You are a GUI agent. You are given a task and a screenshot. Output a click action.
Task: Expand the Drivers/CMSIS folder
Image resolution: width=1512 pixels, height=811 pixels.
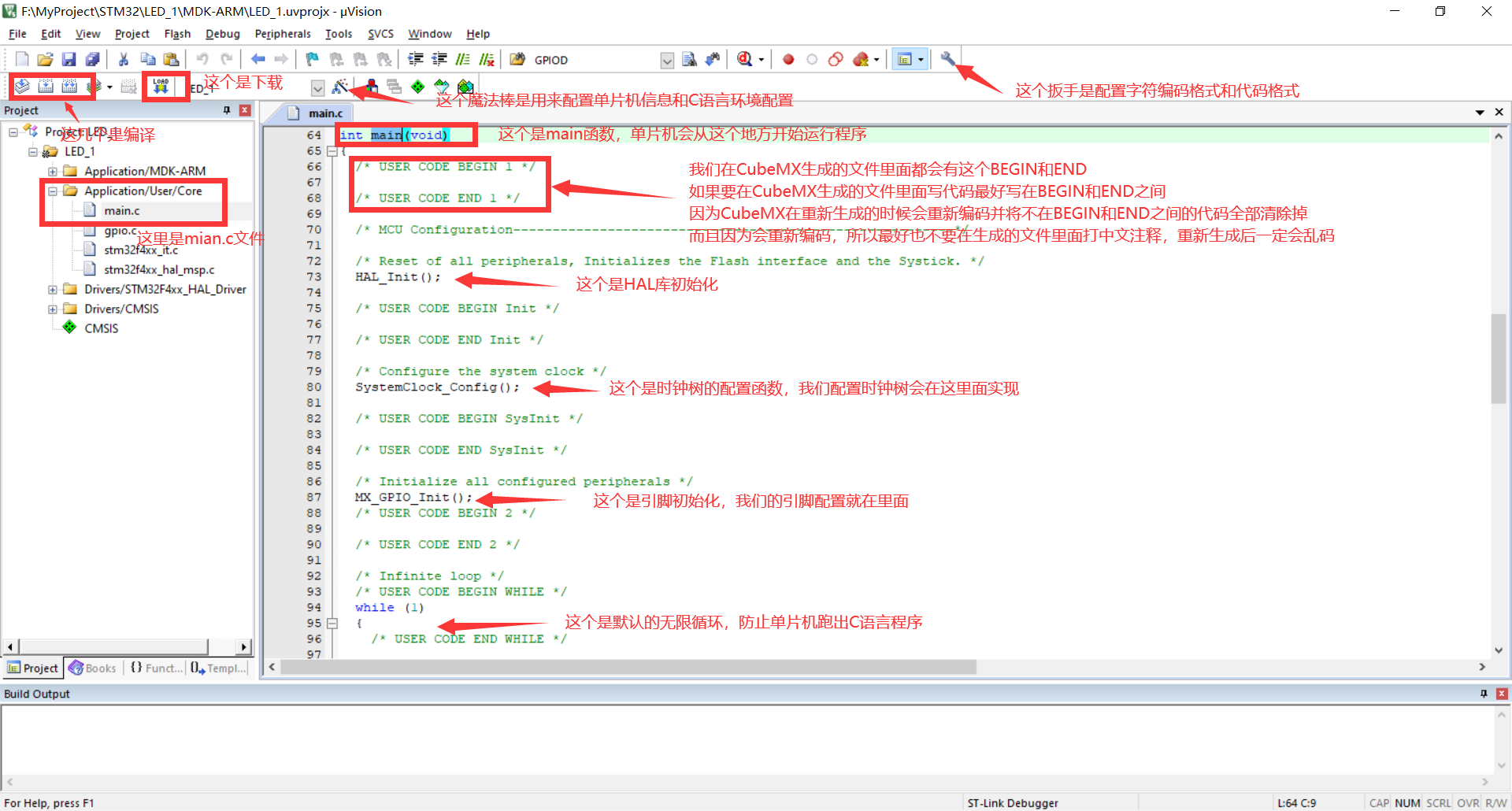point(53,309)
